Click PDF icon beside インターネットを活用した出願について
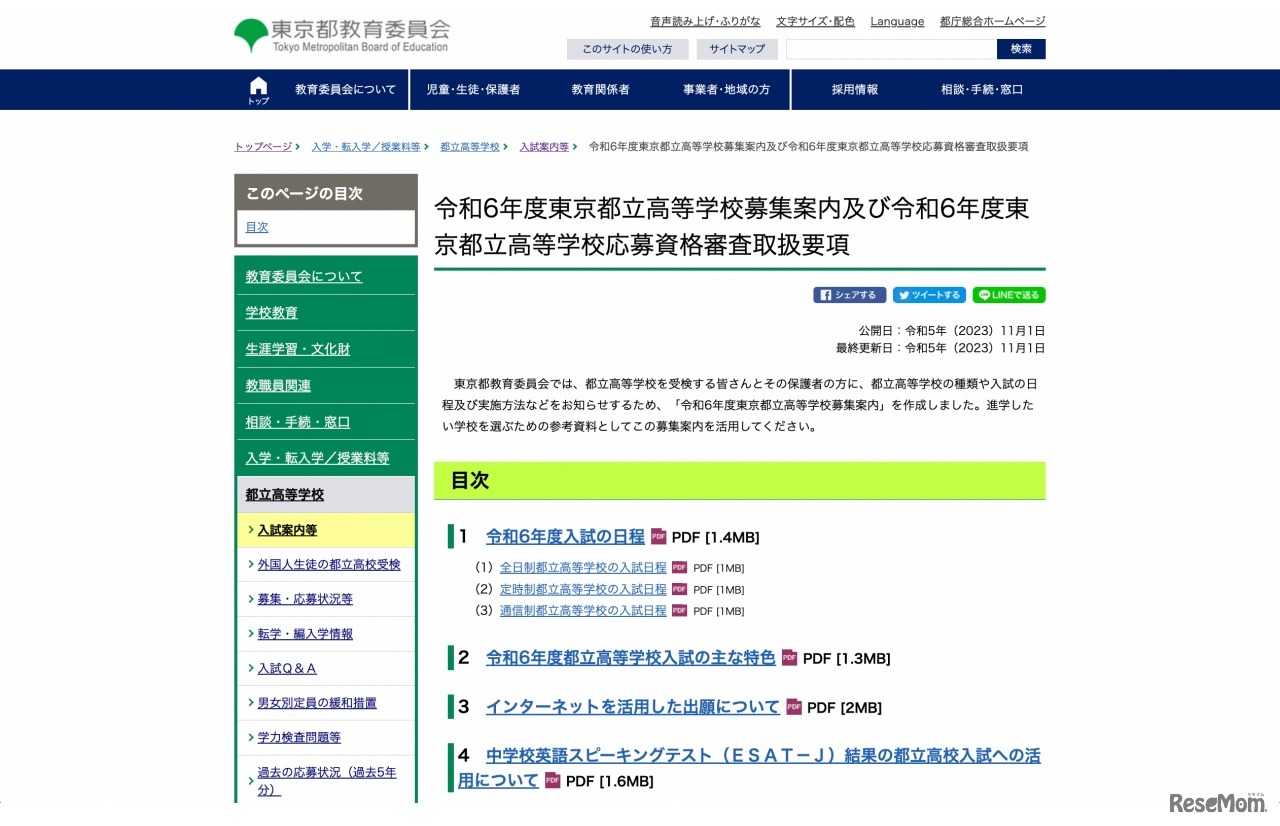Screen dimensions: 1280x826 [794, 707]
